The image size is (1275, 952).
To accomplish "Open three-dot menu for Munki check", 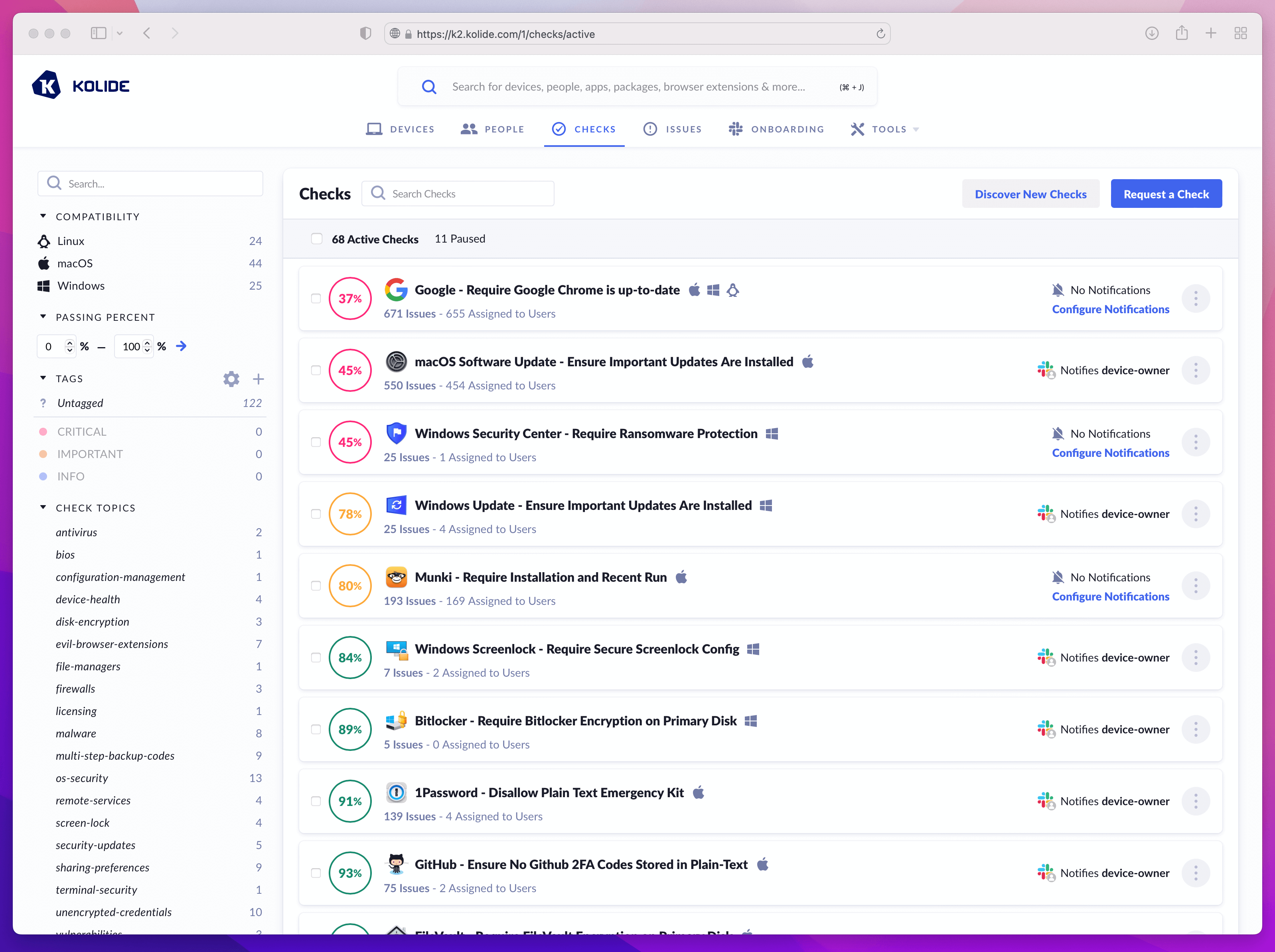I will pos(1196,585).
